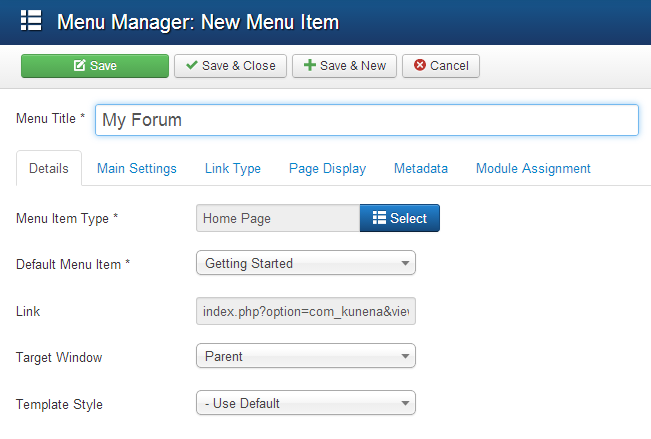651x439 pixels.
Task: Open the Template Style dropdown
Action: coord(305,404)
